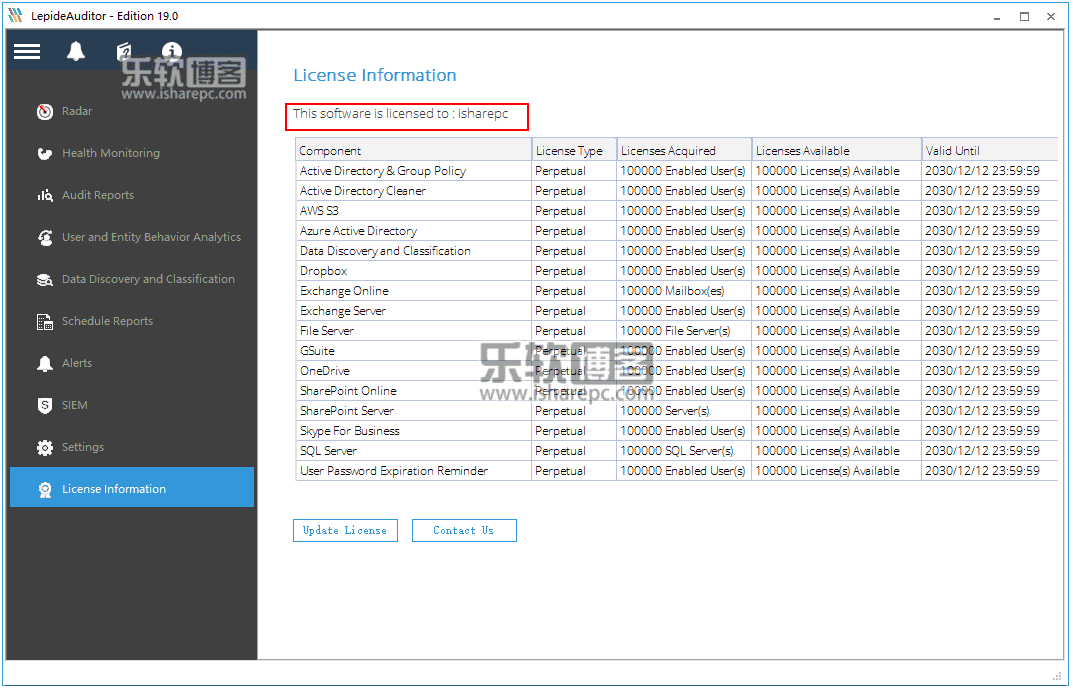Open Schedule Reports page

tap(107, 321)
